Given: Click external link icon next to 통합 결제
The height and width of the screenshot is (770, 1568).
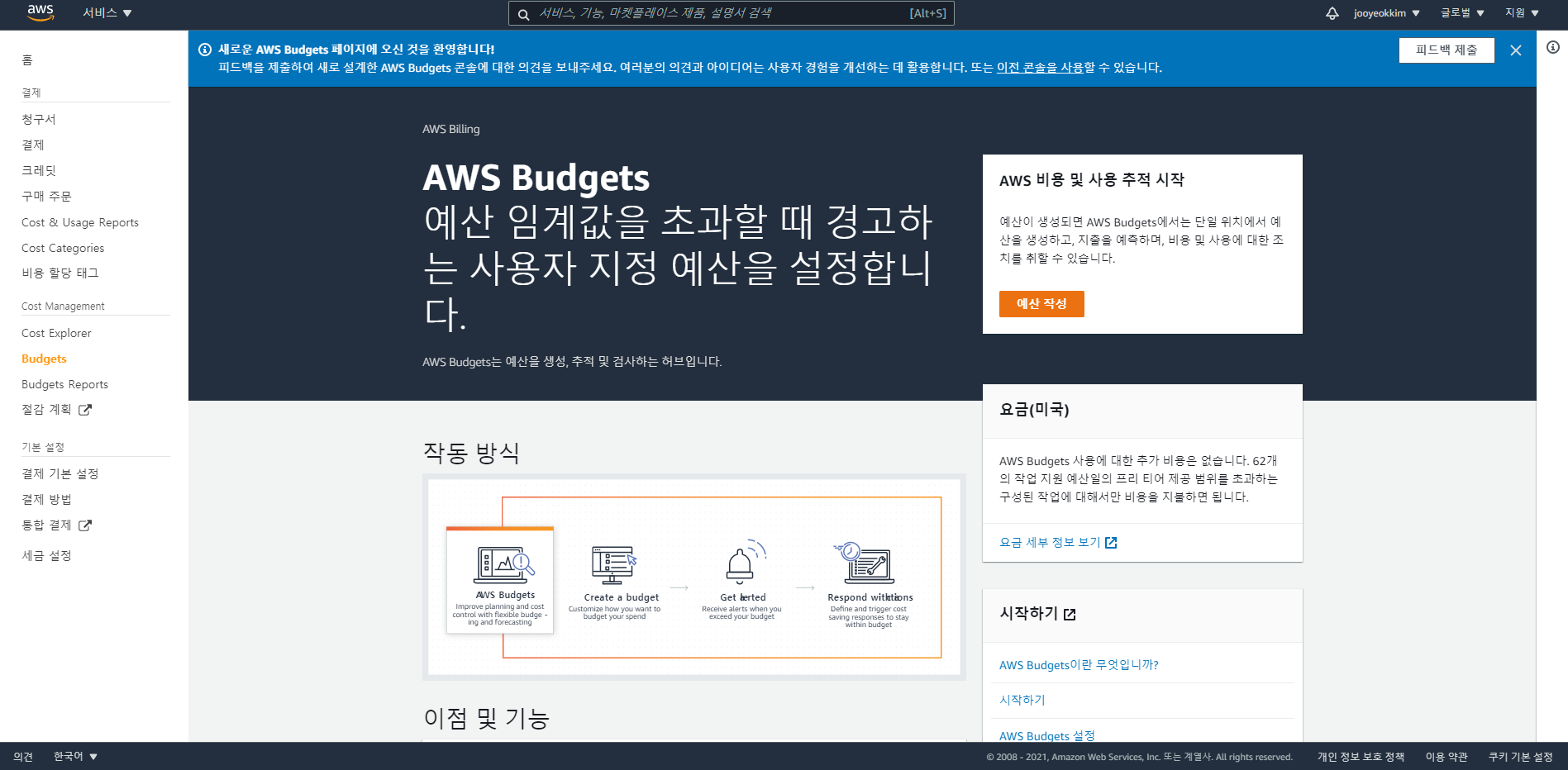Looking at the screenshot, I should click(x=85, y=525).
